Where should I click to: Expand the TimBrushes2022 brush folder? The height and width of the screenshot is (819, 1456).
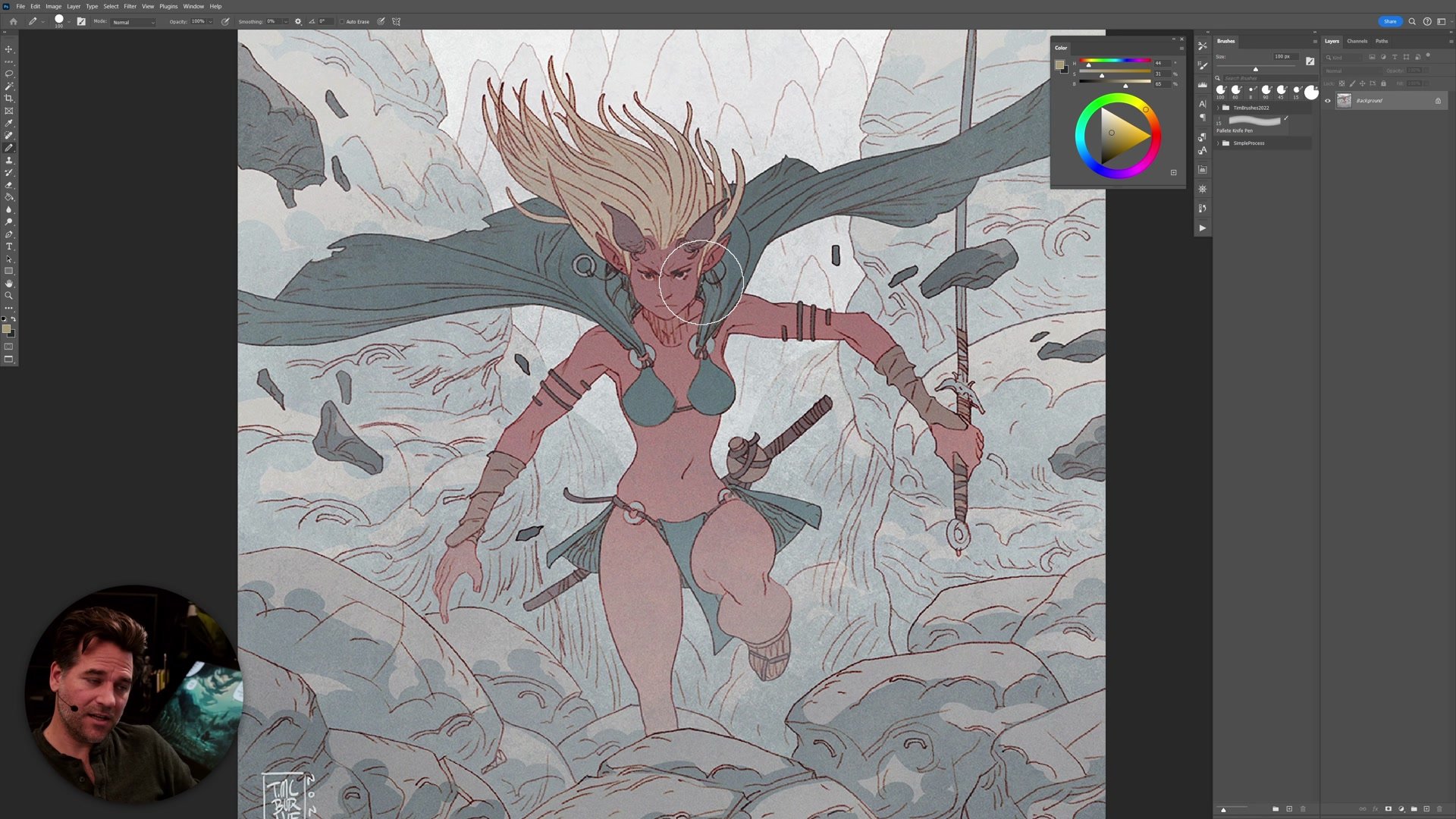[x=1219, y=108]
